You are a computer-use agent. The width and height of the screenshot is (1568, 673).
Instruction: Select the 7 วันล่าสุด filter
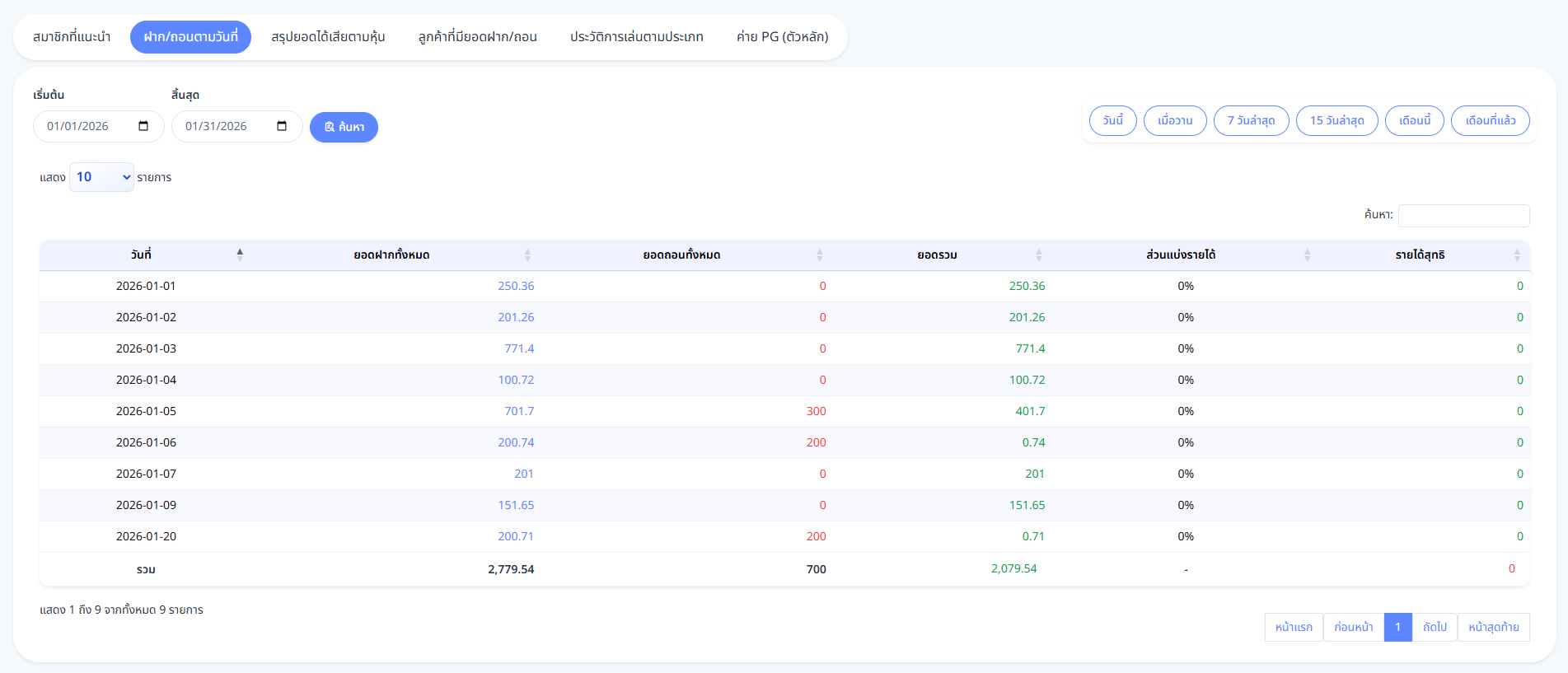click(x=1251, y=120)
